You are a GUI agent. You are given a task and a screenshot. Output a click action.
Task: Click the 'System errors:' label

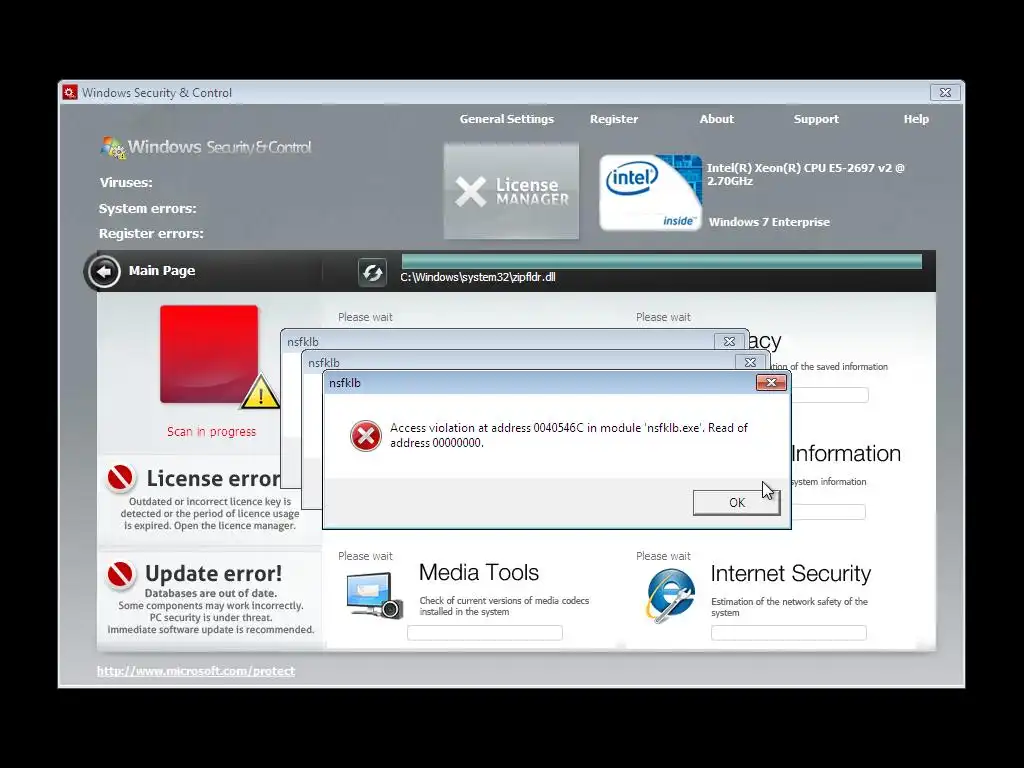click(148, 208)
